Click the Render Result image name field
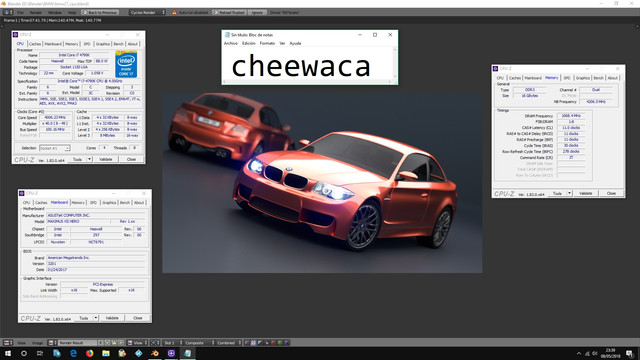 [x=77, y=343]
